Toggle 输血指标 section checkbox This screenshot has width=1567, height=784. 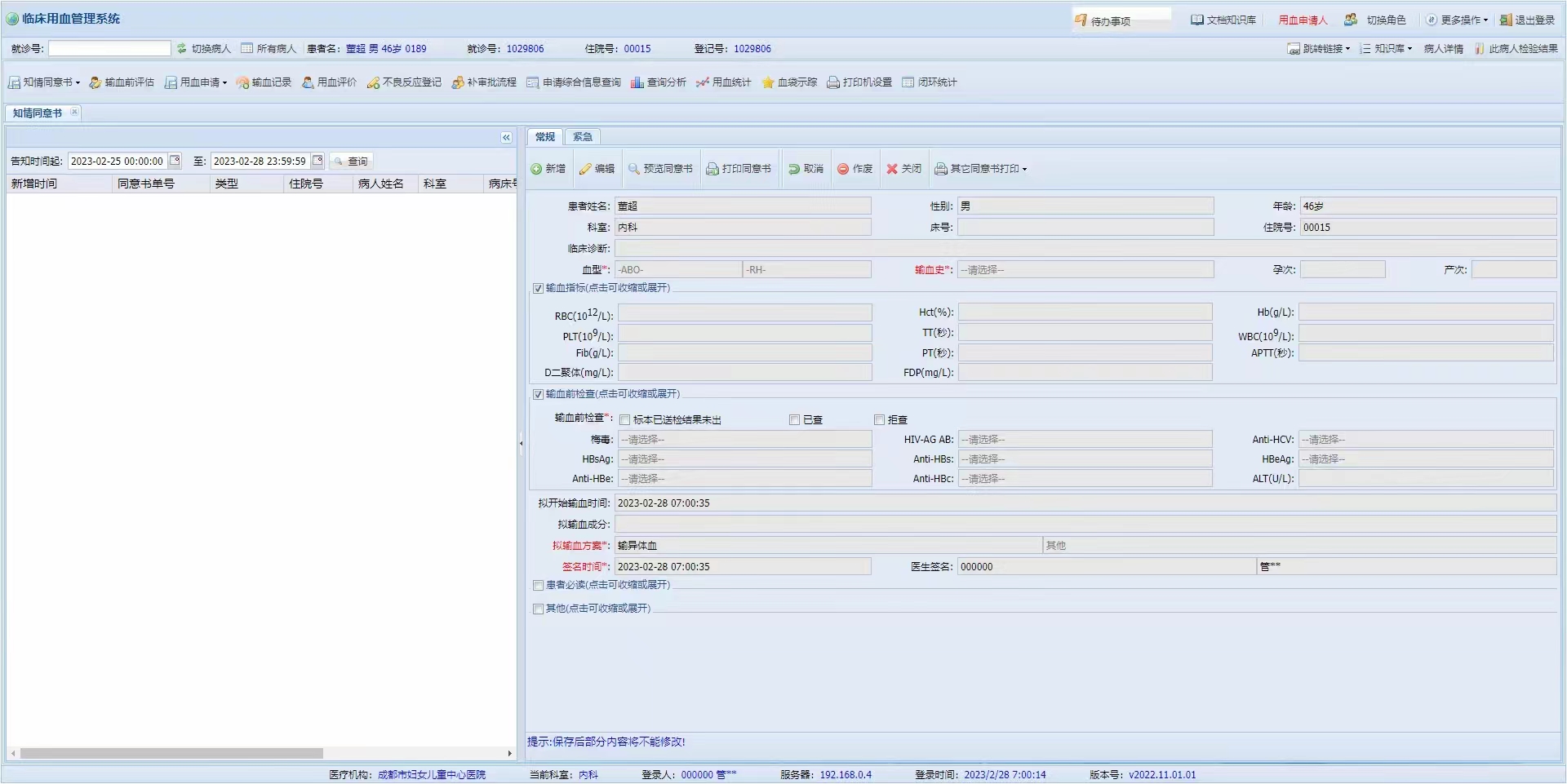tap(538, 288)
